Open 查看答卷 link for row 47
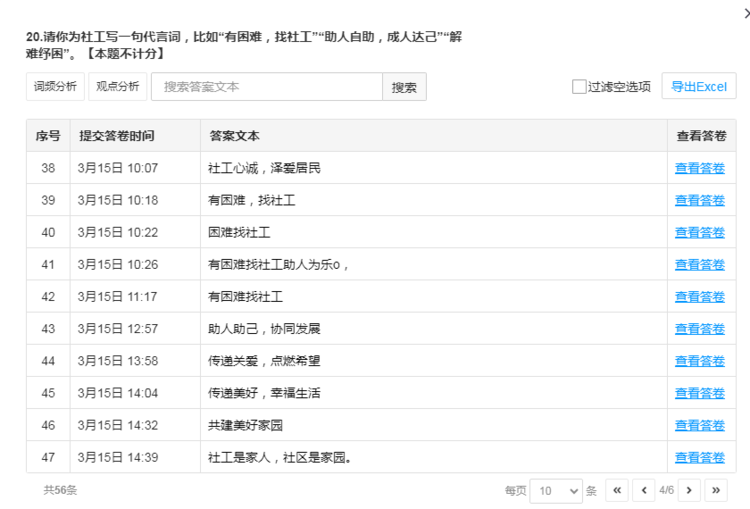750x509 pixels. [x=699, y=457]
